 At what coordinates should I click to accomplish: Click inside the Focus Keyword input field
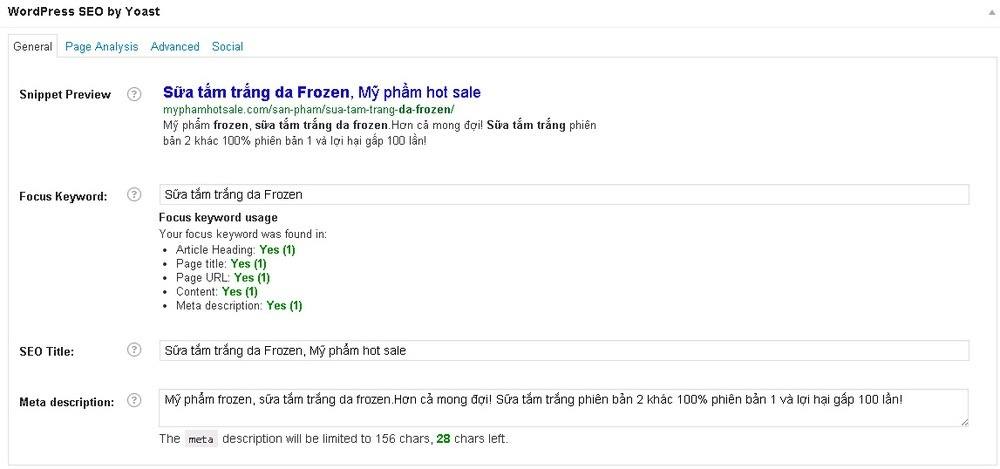click(x=564, y=195)
